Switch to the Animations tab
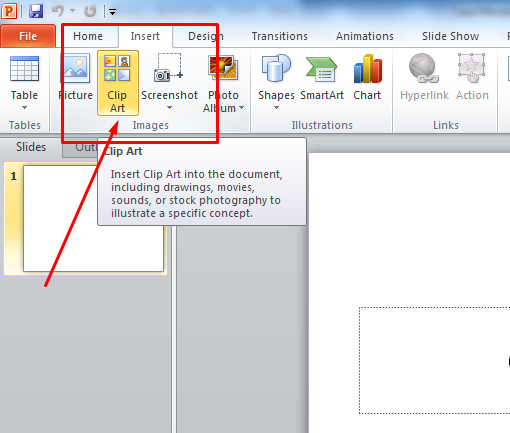 pyautogui.click(x=365, y=36)
